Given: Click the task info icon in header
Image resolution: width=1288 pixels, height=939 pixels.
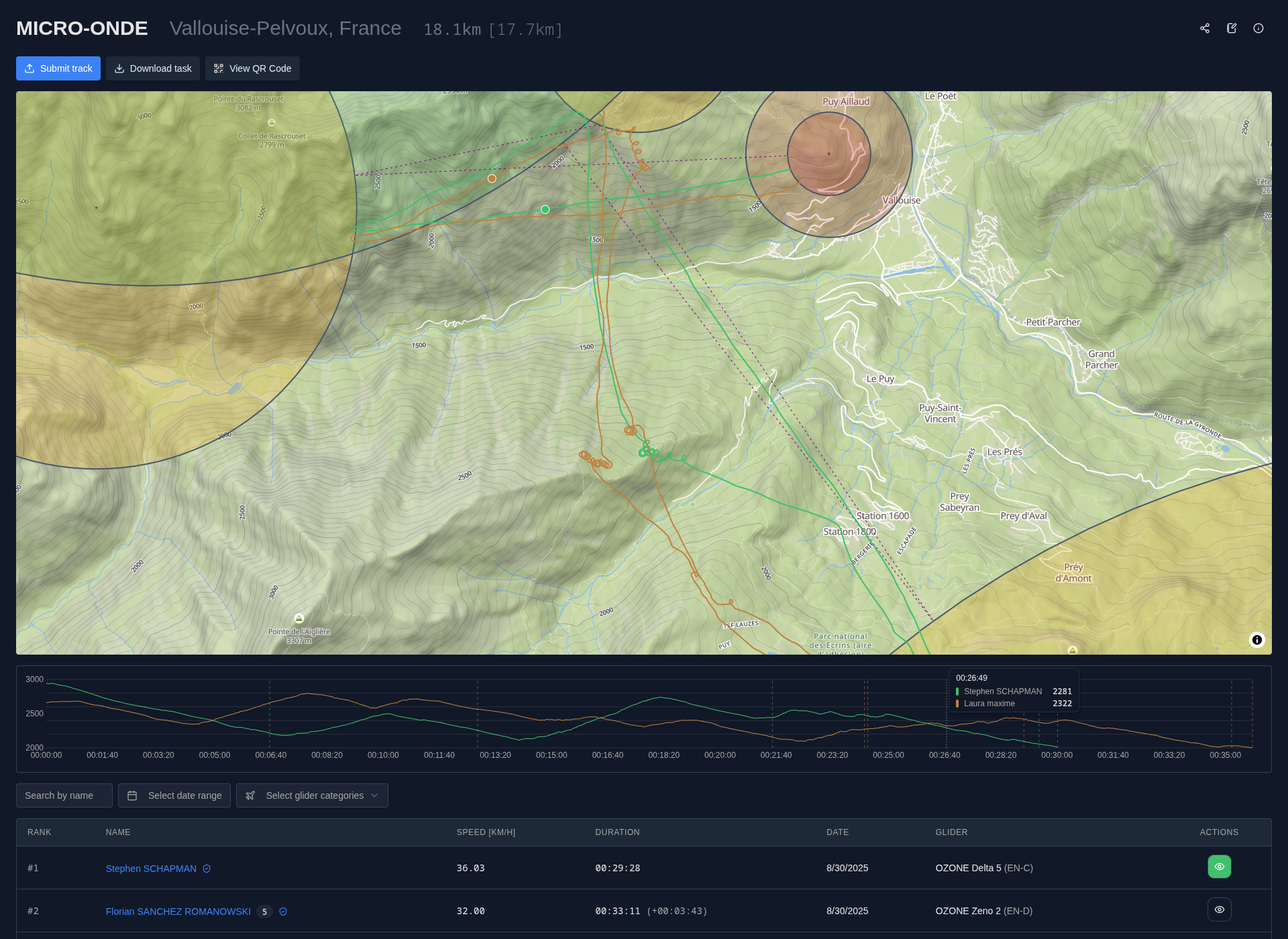Looking at the screenshot, I should [x=1258, y=28].
